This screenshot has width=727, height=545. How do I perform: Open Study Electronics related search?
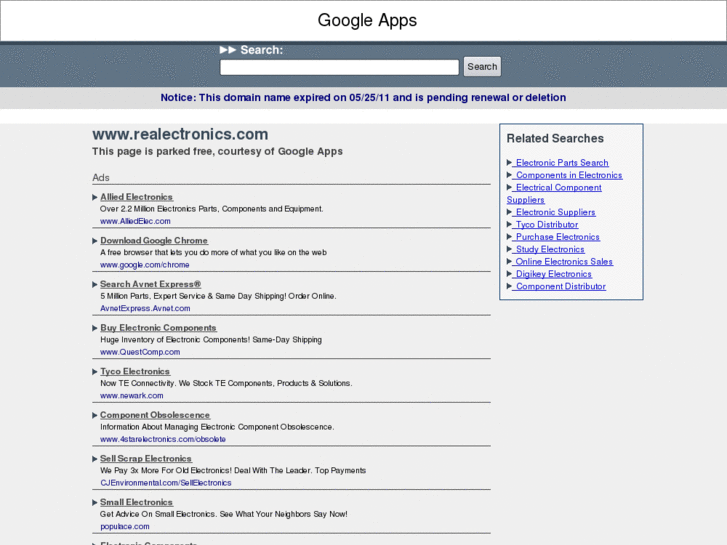pyautogui.click(x=550, y=250)
